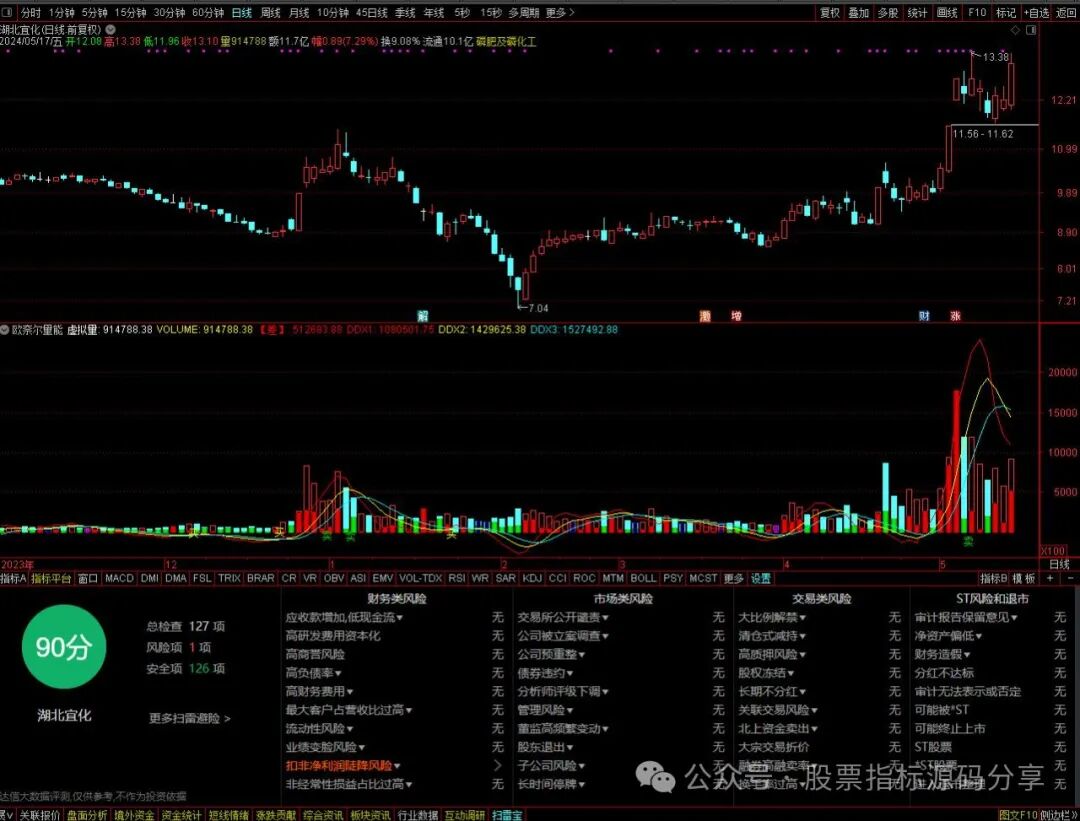
Task: Click the 窗口 button in indicator bar
Action: [x=88, y=579]
